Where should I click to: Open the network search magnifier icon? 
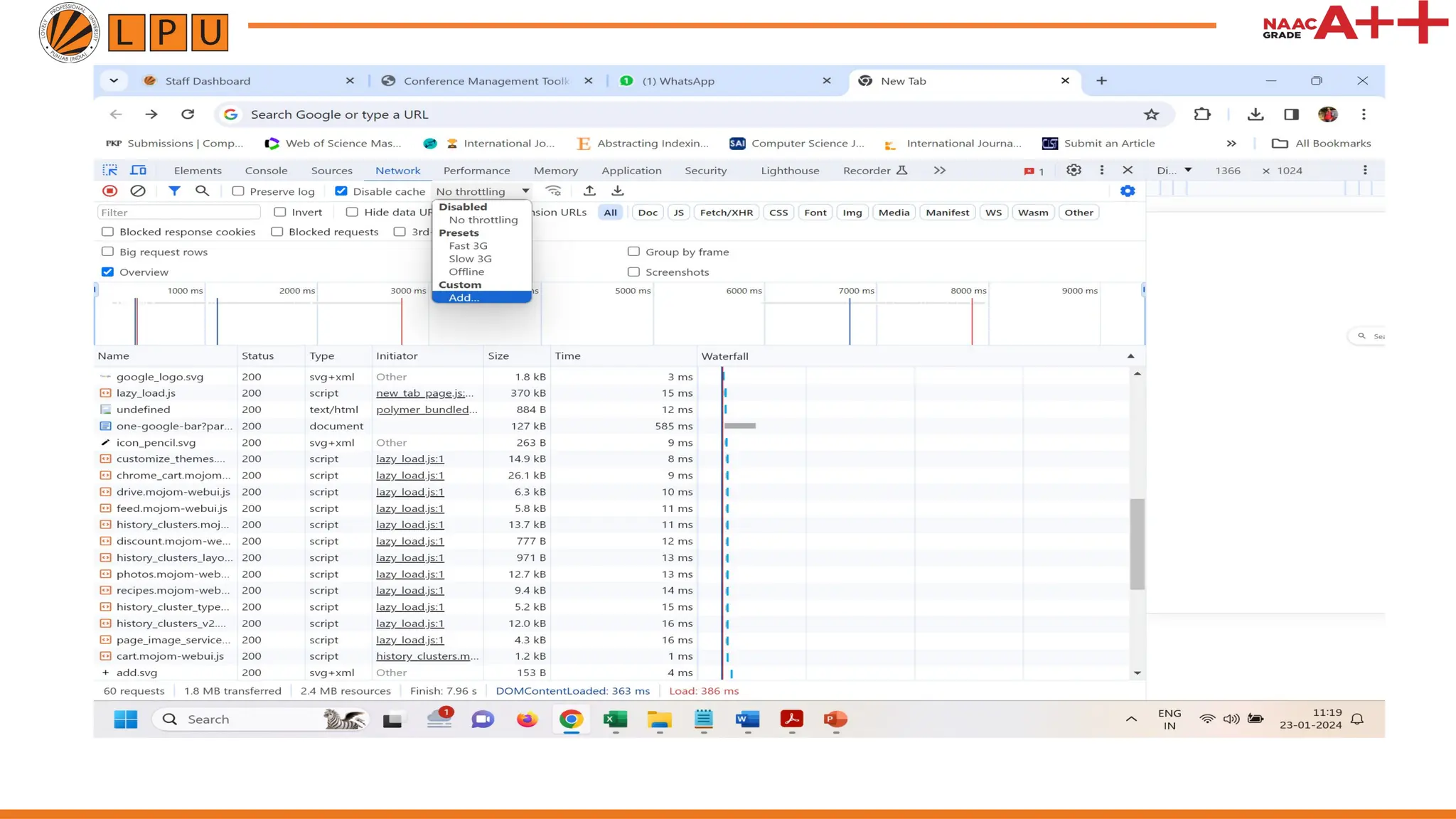pyautogui.click(x=203, y=191)
